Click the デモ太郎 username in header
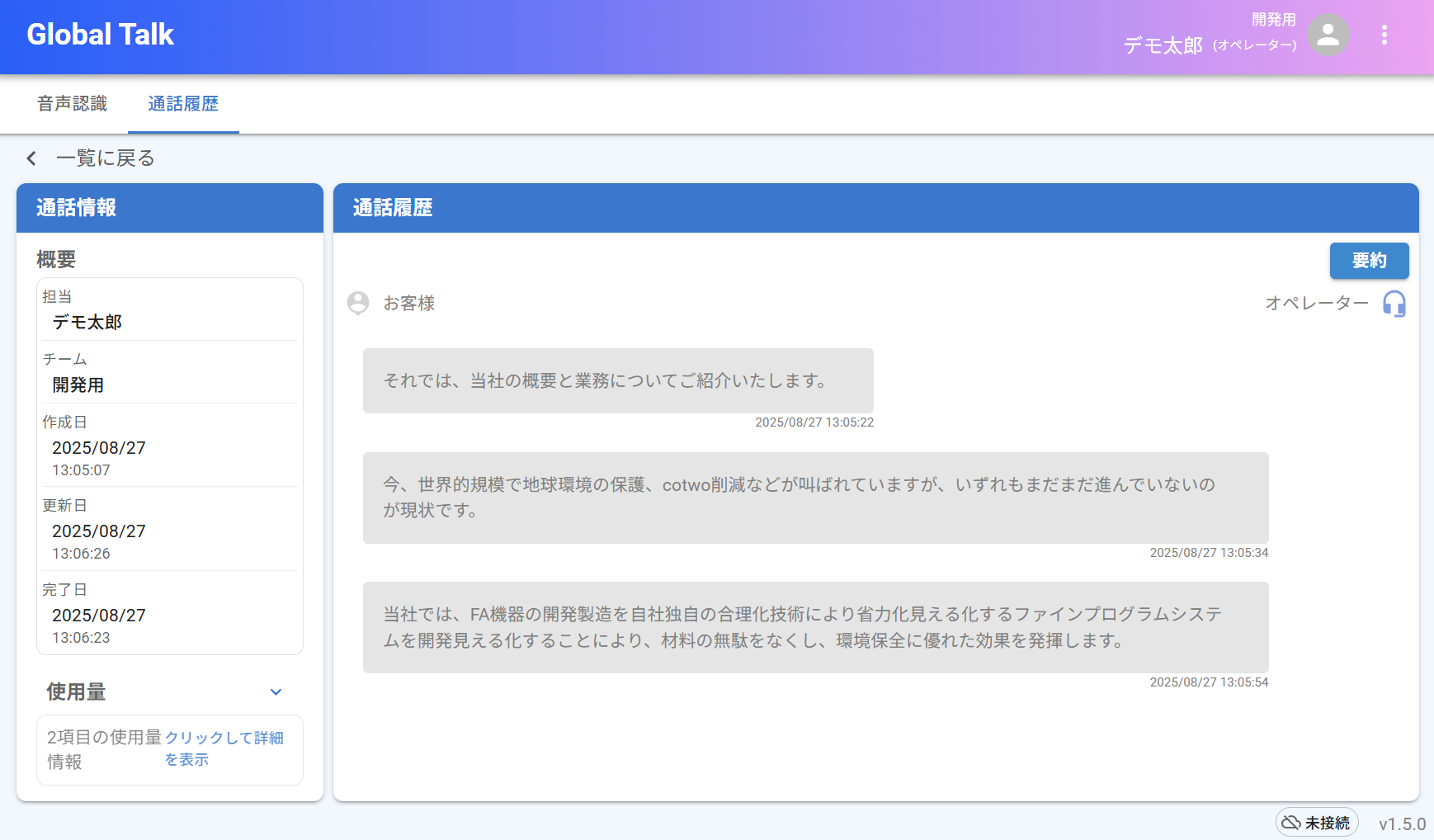1434x840 pixels. [1163, 45]
